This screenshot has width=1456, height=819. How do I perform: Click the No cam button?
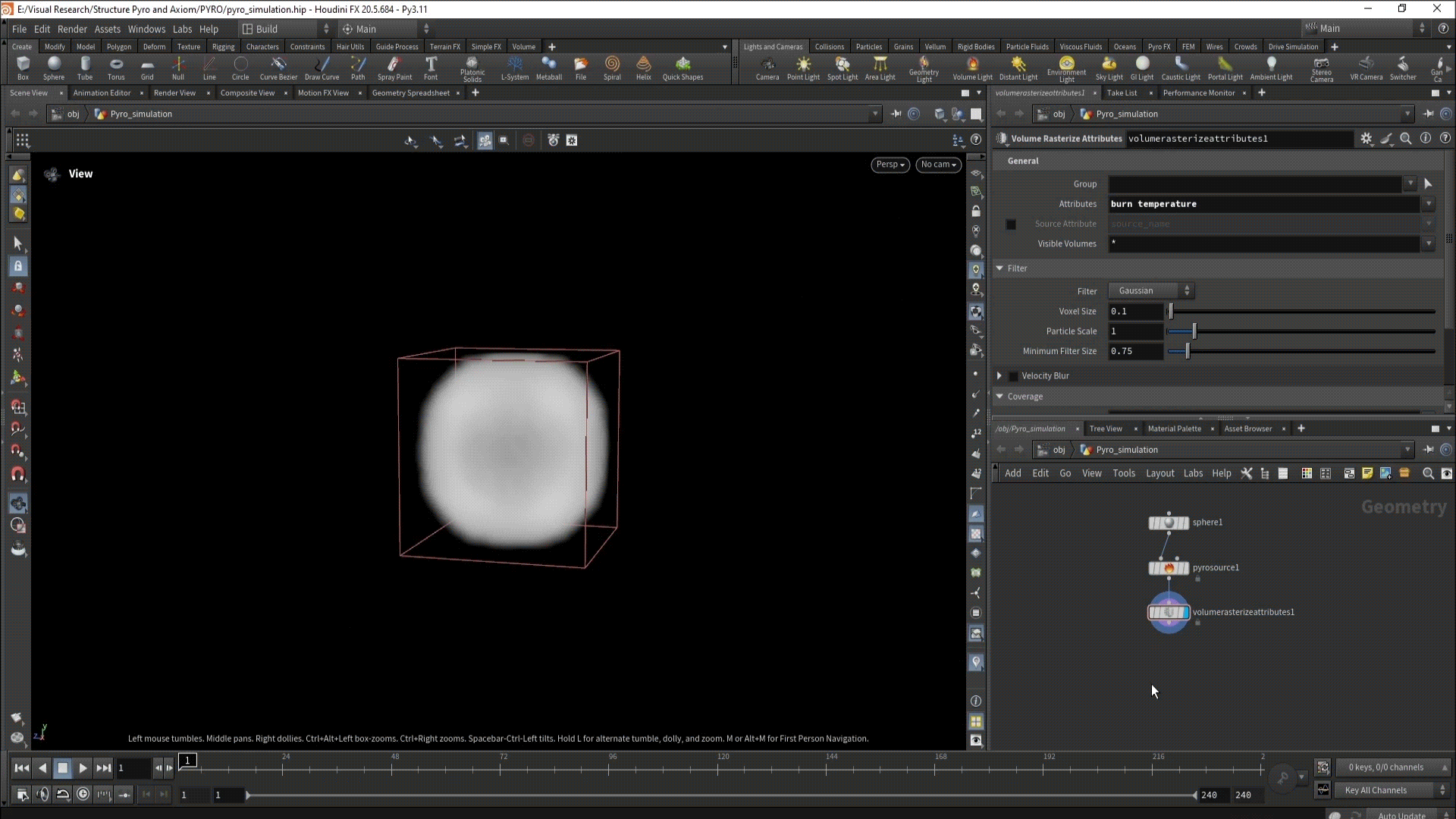(x=938, y=165)
